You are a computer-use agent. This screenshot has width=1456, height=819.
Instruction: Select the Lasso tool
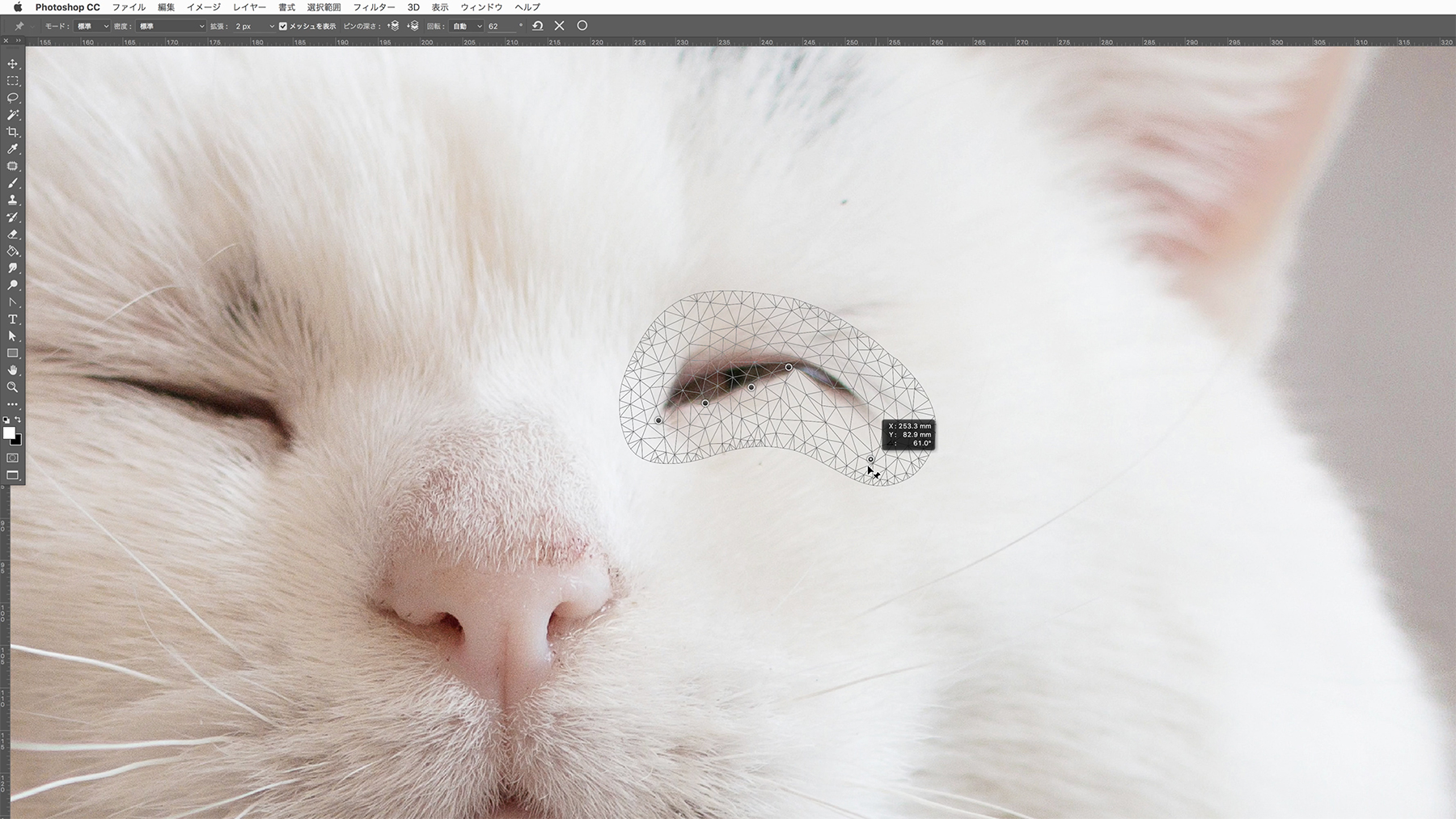(x=12, y=98)
